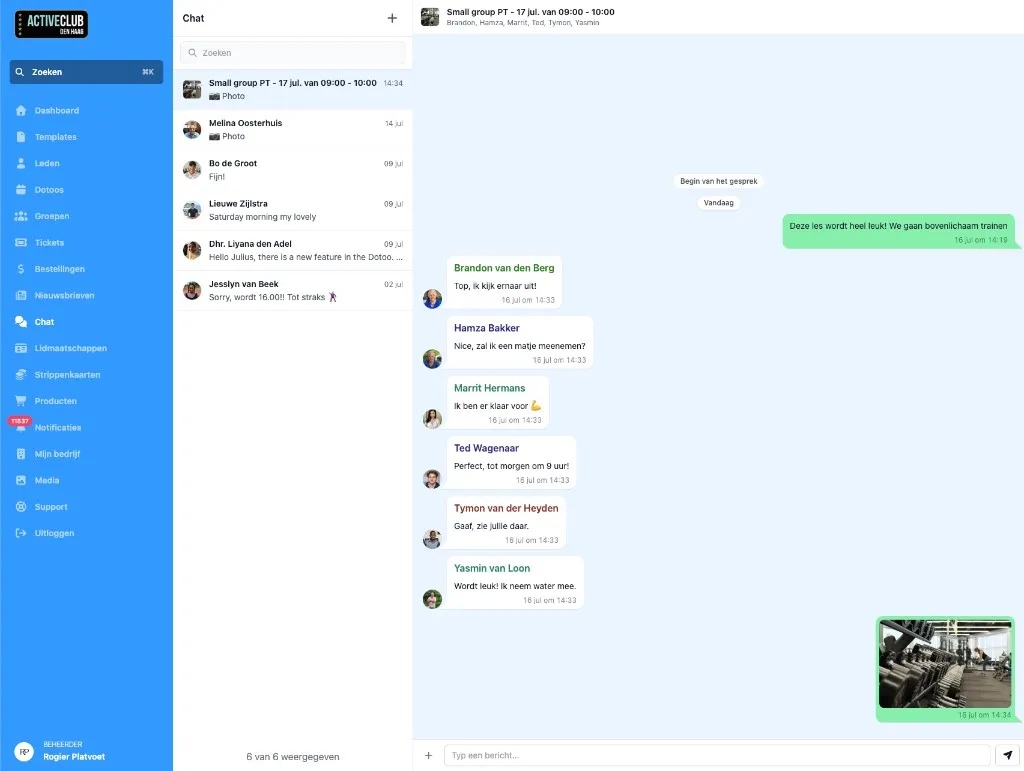Viewport: 1024px width, 771px height.
Task: Click the Support lifebuoy icon
Action: [21, 507]
